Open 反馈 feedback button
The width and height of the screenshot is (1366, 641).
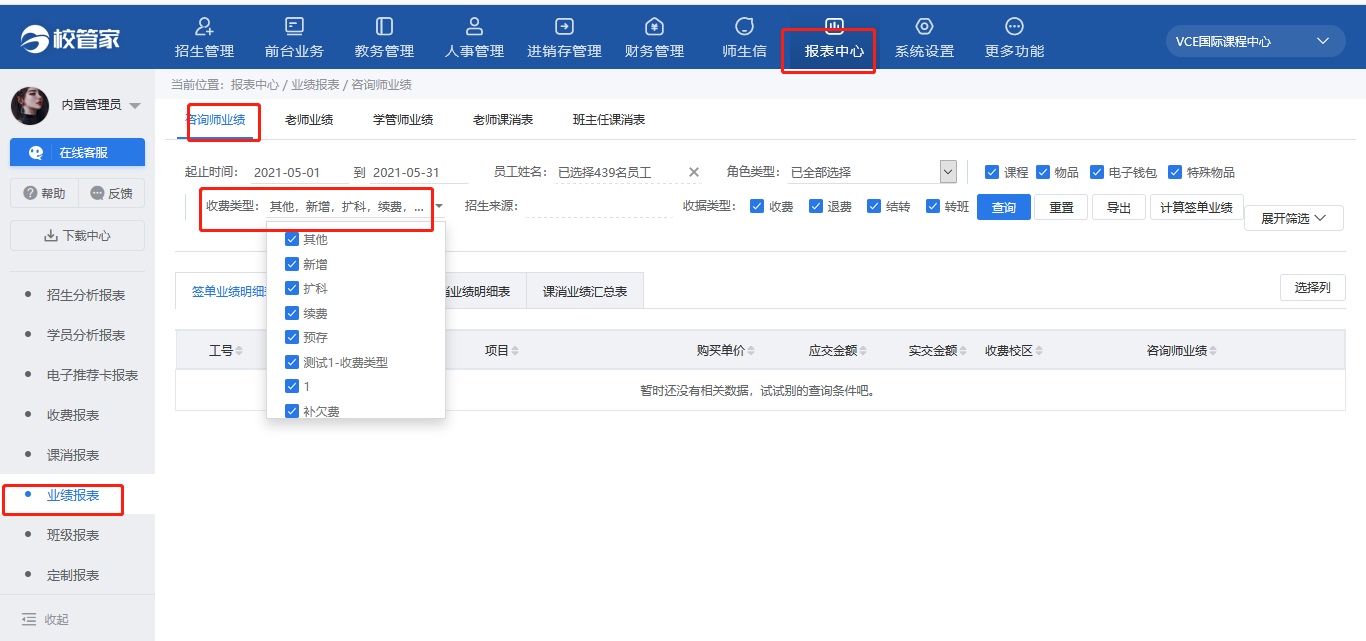click(111, 194)
